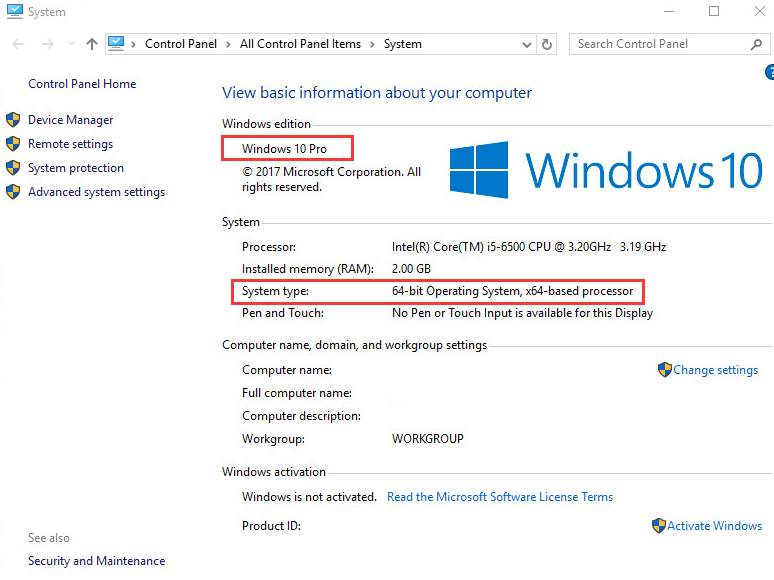Select Control Panel breadcrumb
774x580 pixels.
tap(181, 44)
